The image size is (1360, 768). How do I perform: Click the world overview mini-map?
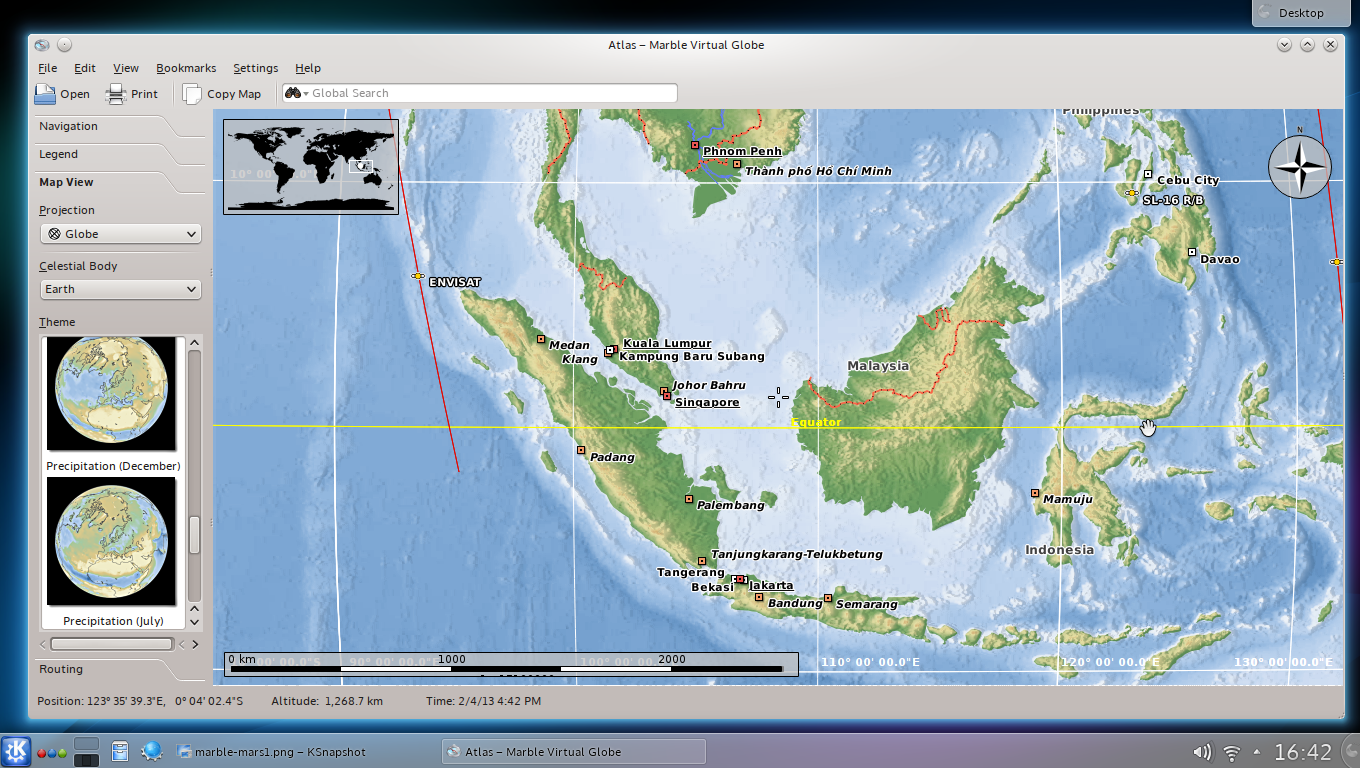pos(311,167)
